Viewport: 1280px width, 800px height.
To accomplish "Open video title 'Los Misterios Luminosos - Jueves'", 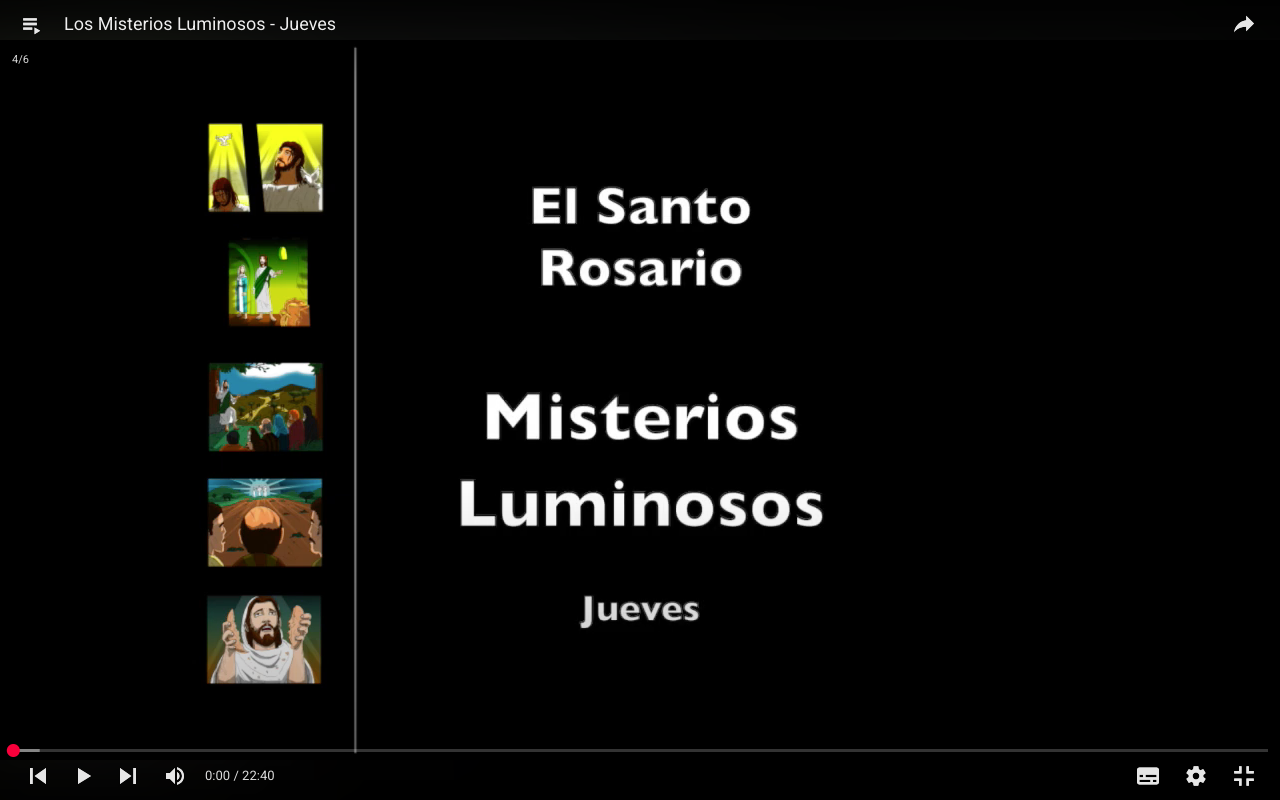I will point(200,24).
